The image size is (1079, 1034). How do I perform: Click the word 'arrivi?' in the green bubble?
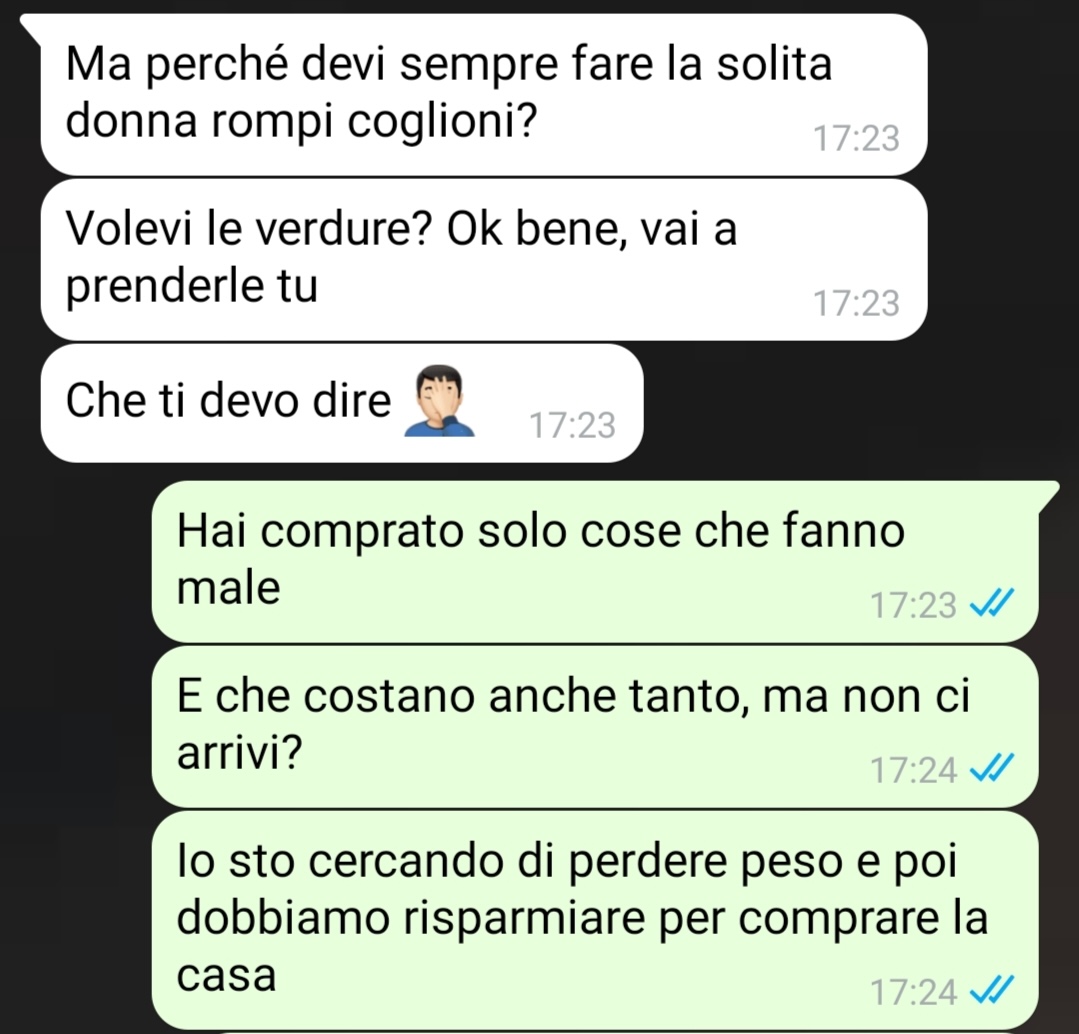(239, 754)
